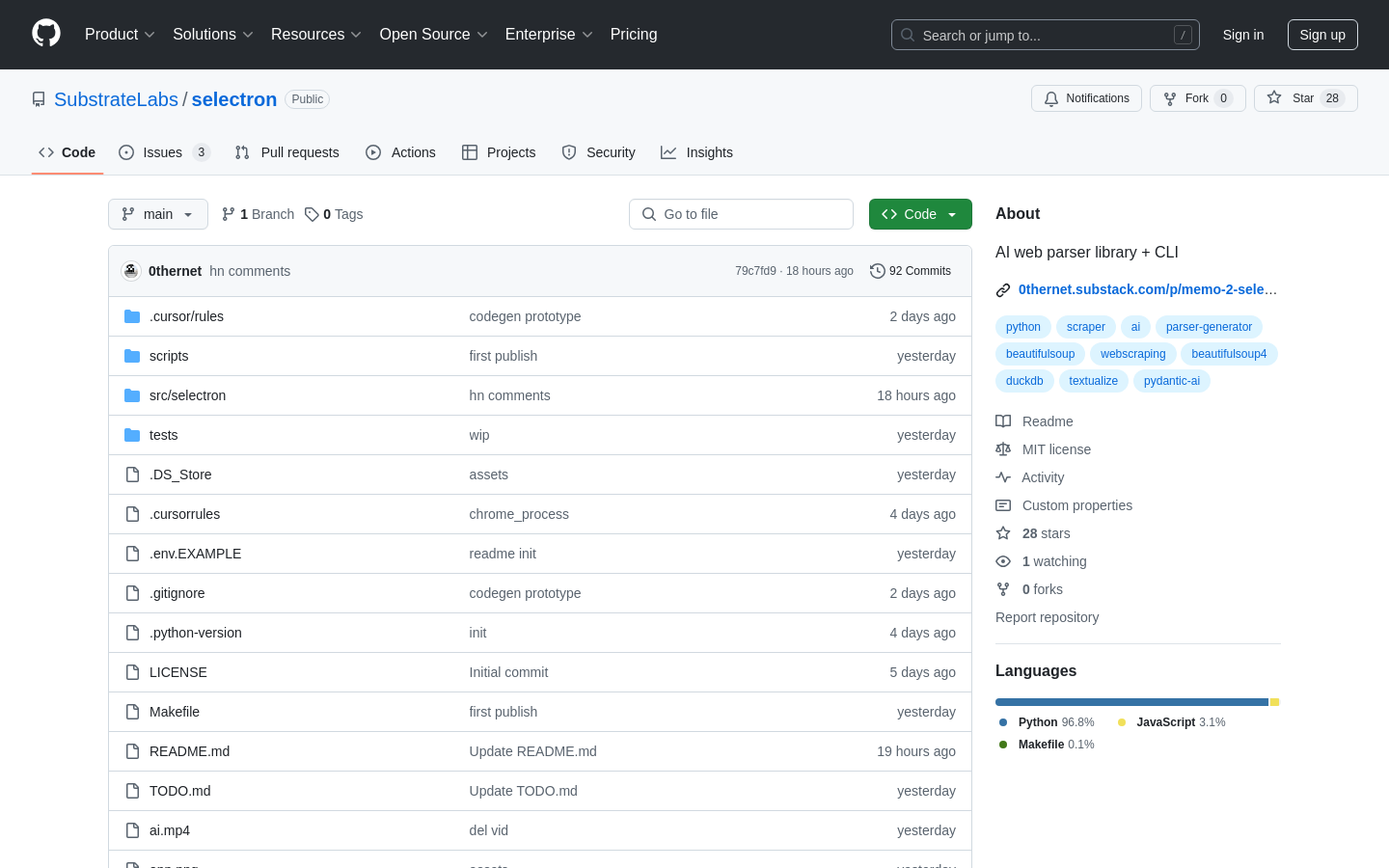Click the Python segment of languages bar
The width and height of the screenshot is (1389, 868).
pyautogui.click(x=1131, y=702)
